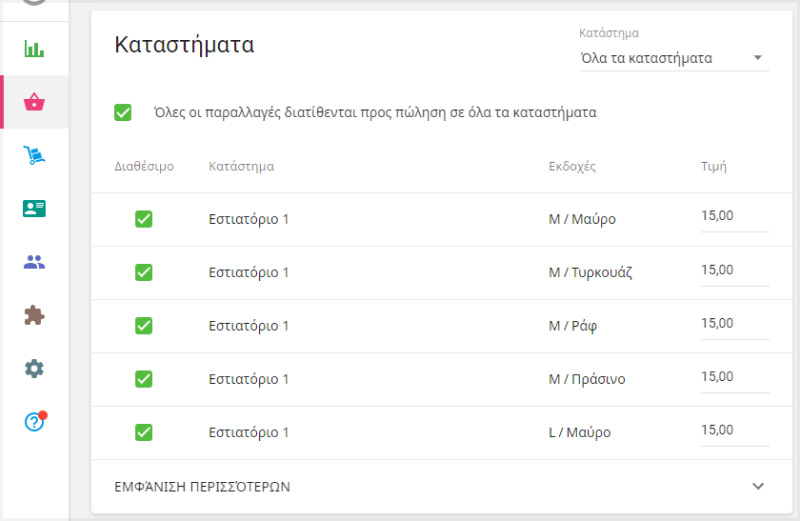Expand ΕΜΦΆΝΙΣΗ ΠΕΡΙΣΣΌΤΕΡΩΝ chevron arrow

coord(757,486)
